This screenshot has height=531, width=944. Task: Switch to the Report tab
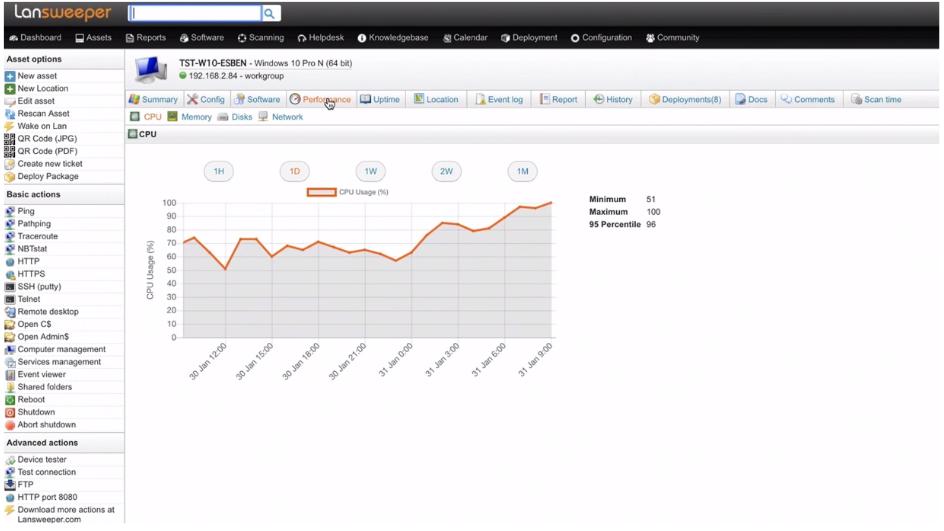(559, 99)
